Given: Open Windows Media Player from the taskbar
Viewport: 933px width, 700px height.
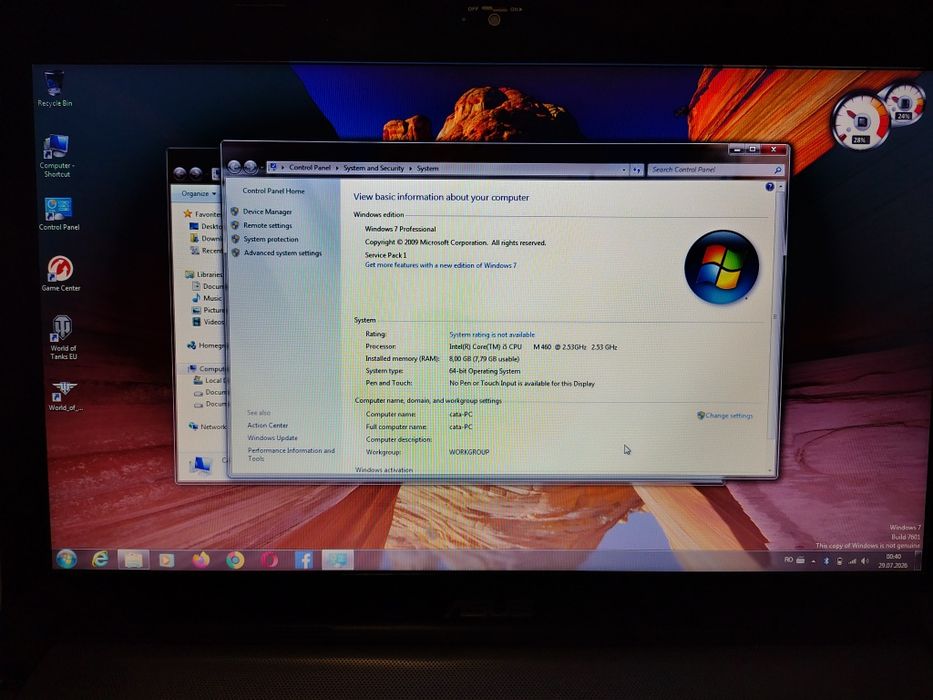Looking at the screenshot, I should click(167, 560).
